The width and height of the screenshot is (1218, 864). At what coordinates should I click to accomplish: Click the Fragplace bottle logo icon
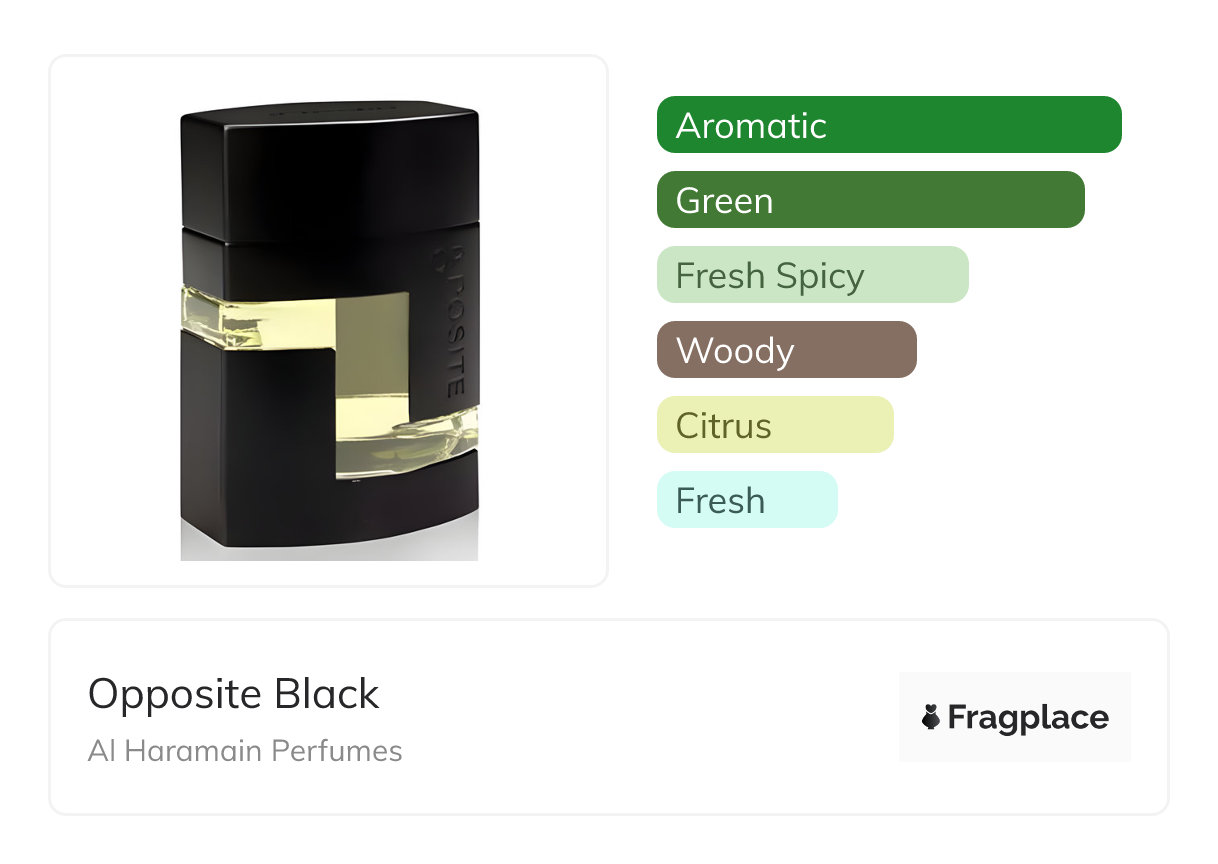click(931, 717)
